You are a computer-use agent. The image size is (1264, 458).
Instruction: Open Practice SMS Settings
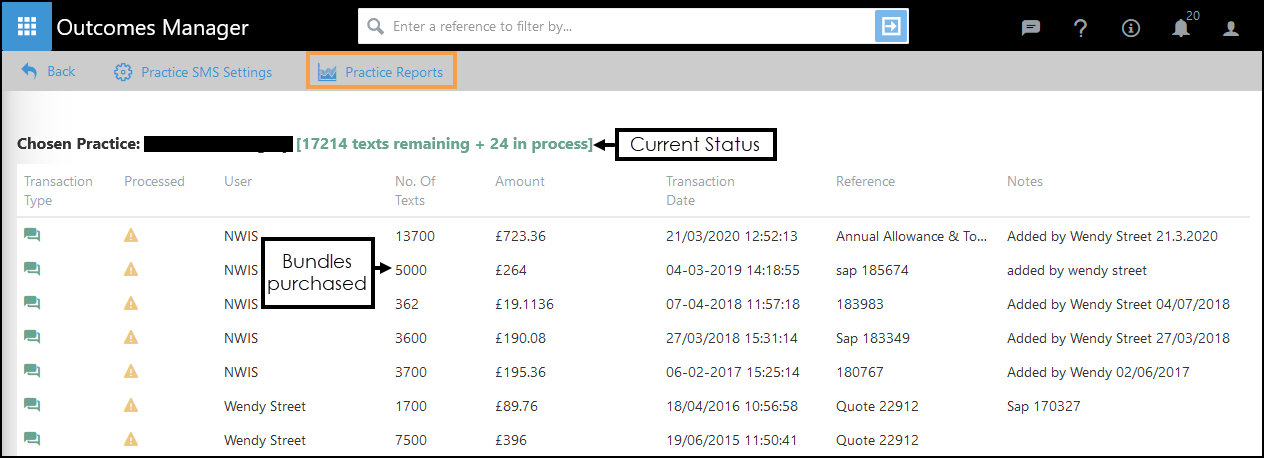[193, 72]
